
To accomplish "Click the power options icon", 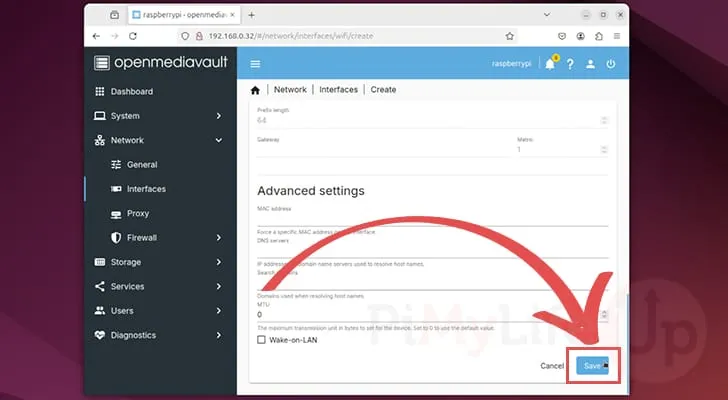I will [611, 64].
